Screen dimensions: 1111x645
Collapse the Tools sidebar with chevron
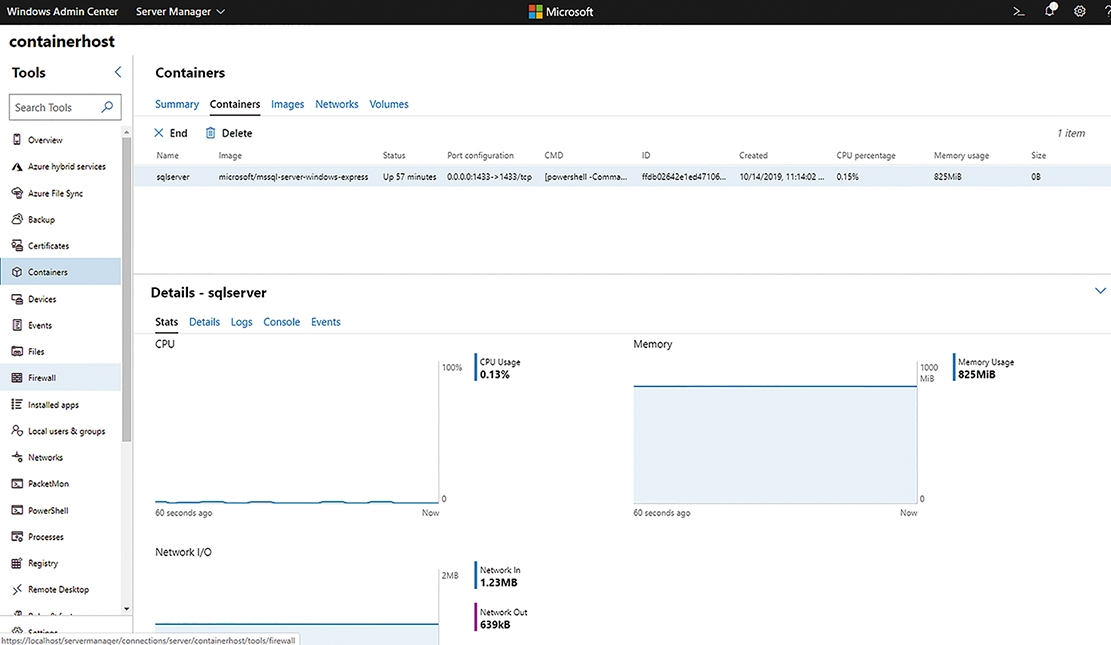coord(118,72)
